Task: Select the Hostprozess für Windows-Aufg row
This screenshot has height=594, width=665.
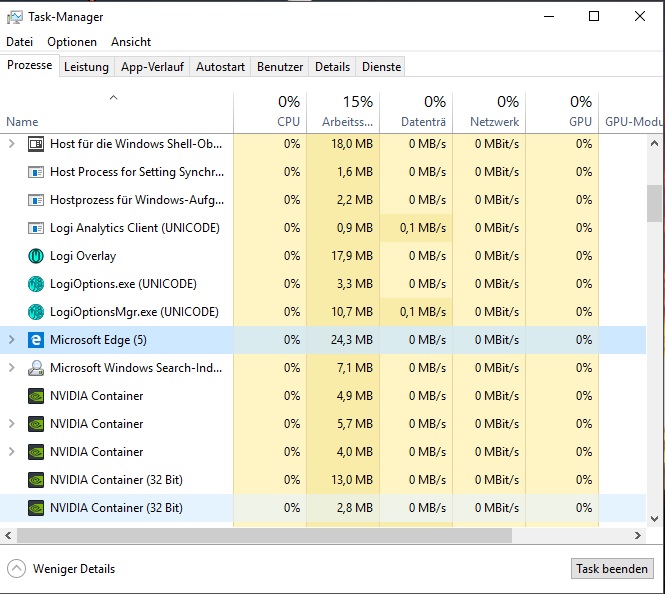Action: [x=323, y=200]
